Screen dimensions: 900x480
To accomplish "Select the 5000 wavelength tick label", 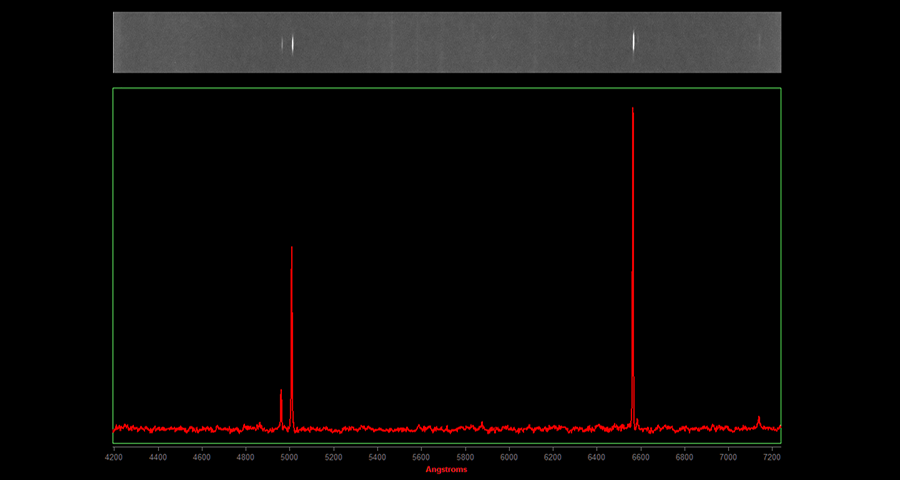I will [289, 457].
